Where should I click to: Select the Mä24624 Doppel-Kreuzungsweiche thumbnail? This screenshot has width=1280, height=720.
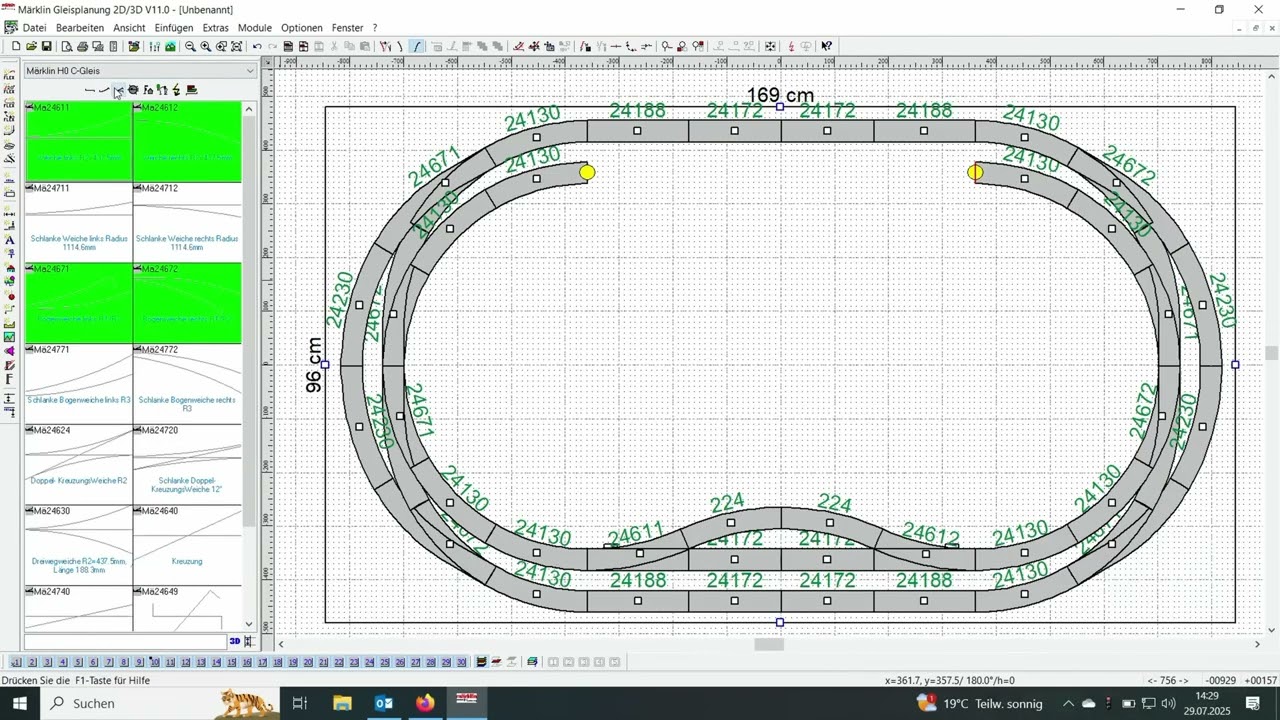[78, 464]
